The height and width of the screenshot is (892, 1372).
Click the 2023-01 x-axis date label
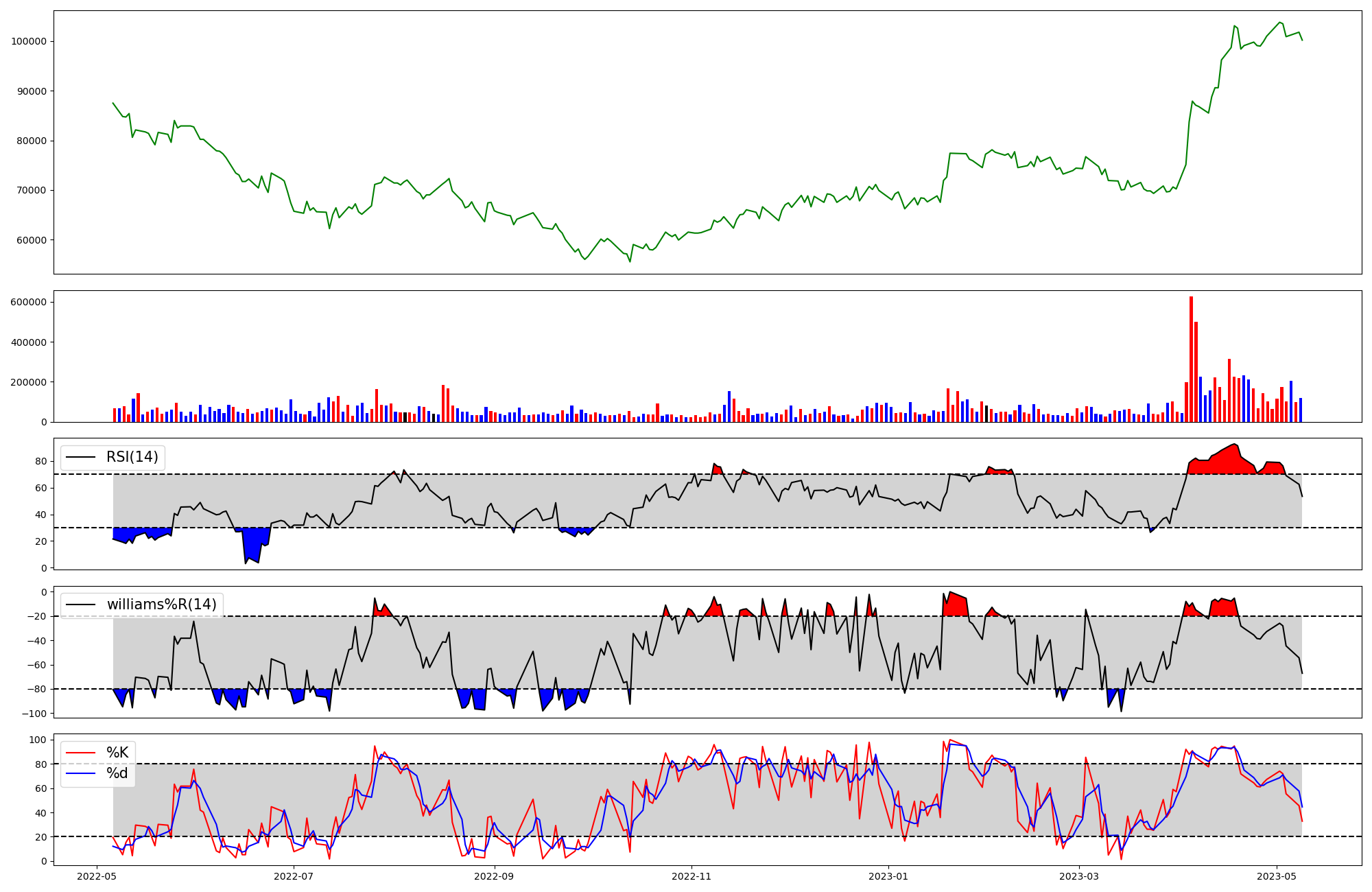click(x=889, y=876)
